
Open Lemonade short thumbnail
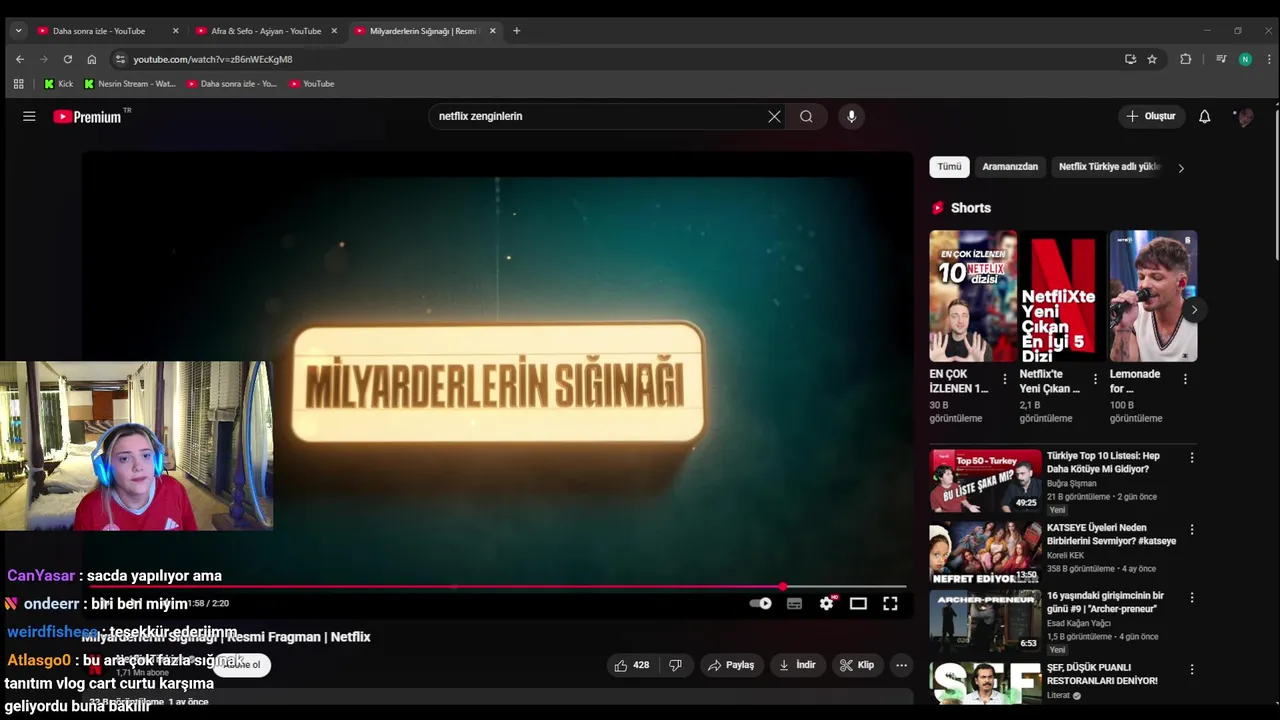click(1153, 296)
